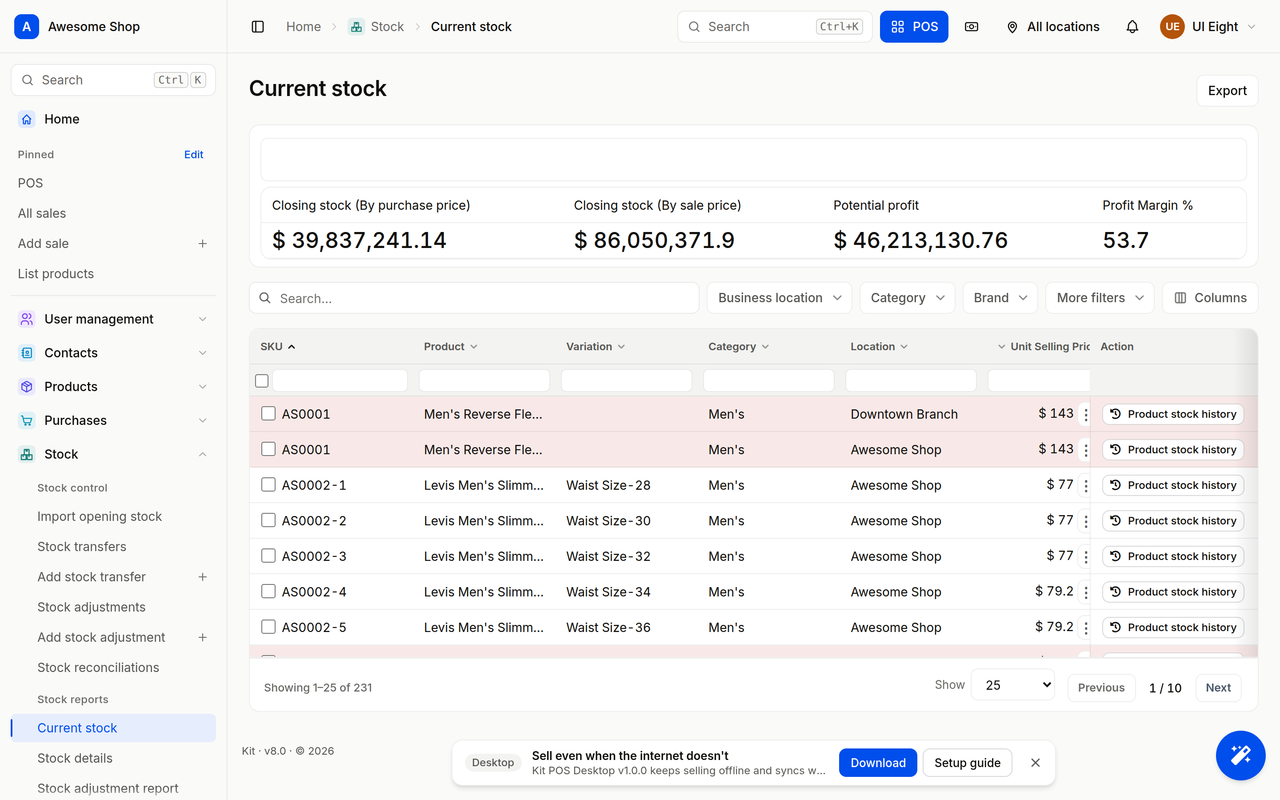Open the magic wand assistant button

(1240, 755)
